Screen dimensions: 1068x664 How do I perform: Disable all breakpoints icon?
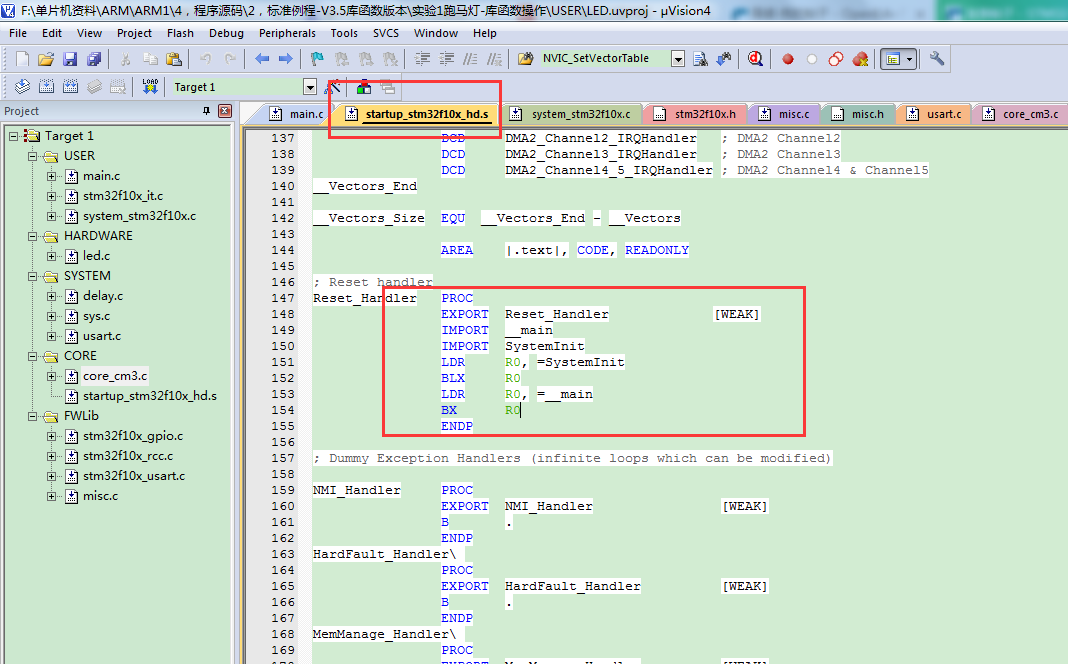[836, 59]
